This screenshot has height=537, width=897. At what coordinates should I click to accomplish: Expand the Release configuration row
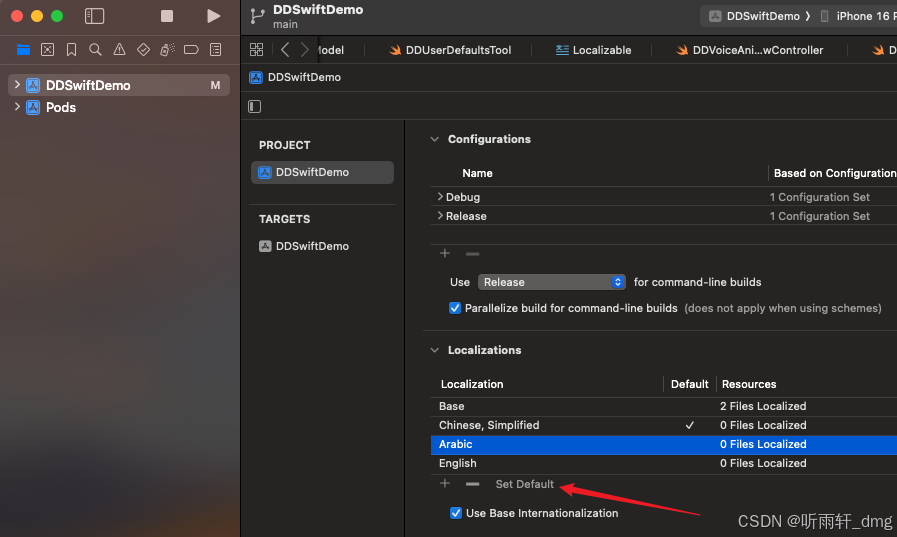[440, 216]
